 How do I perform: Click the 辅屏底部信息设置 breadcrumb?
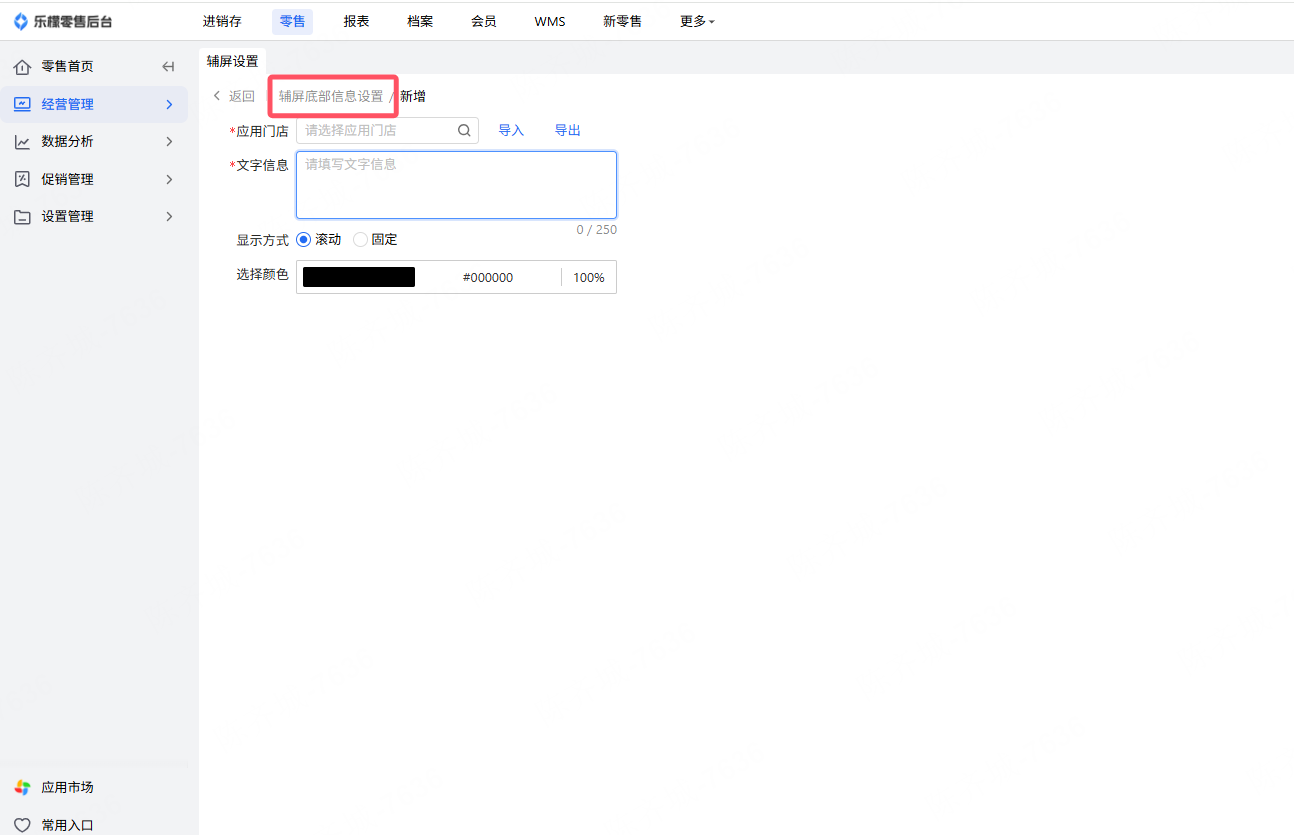pos(331,96)
